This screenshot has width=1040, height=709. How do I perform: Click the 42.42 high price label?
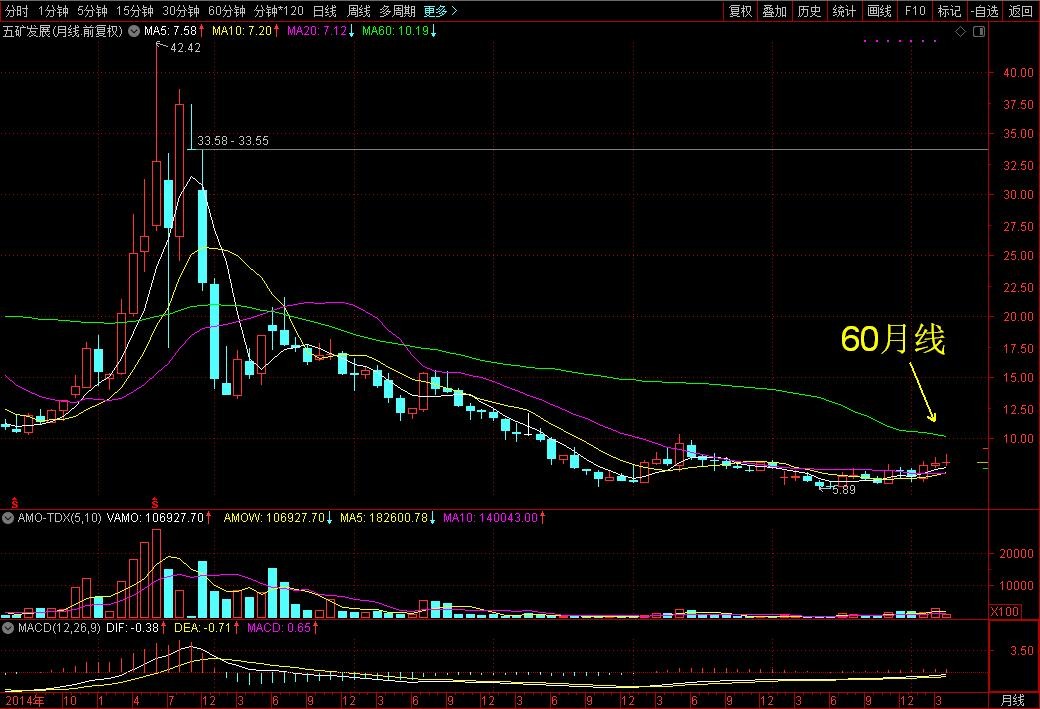coord(185,48)
